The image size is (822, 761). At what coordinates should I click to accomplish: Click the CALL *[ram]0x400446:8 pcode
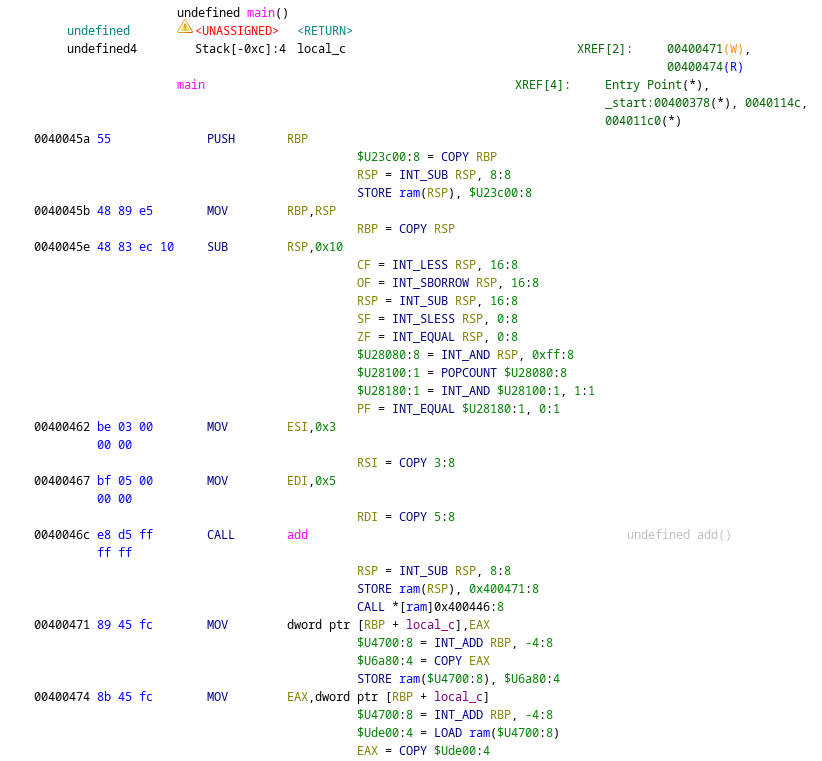430,607
